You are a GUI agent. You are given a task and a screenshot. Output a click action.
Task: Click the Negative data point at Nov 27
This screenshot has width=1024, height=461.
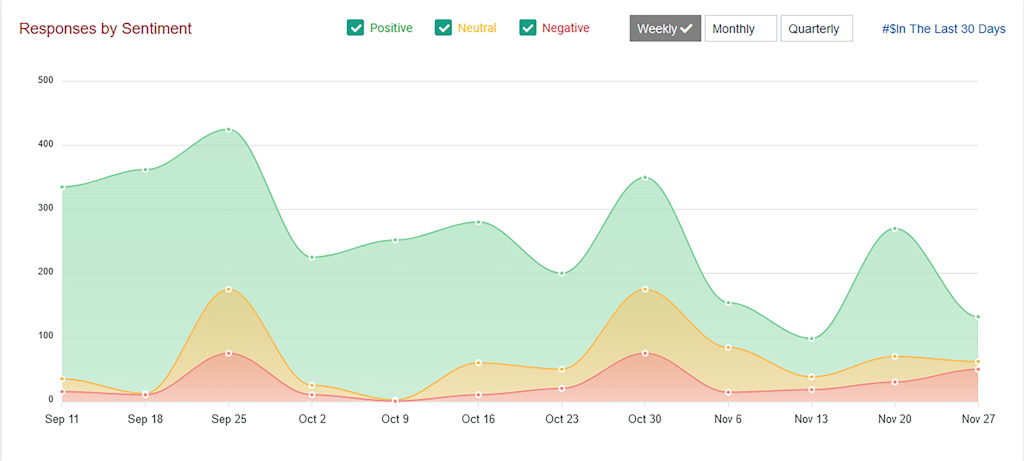click(977, 369)
